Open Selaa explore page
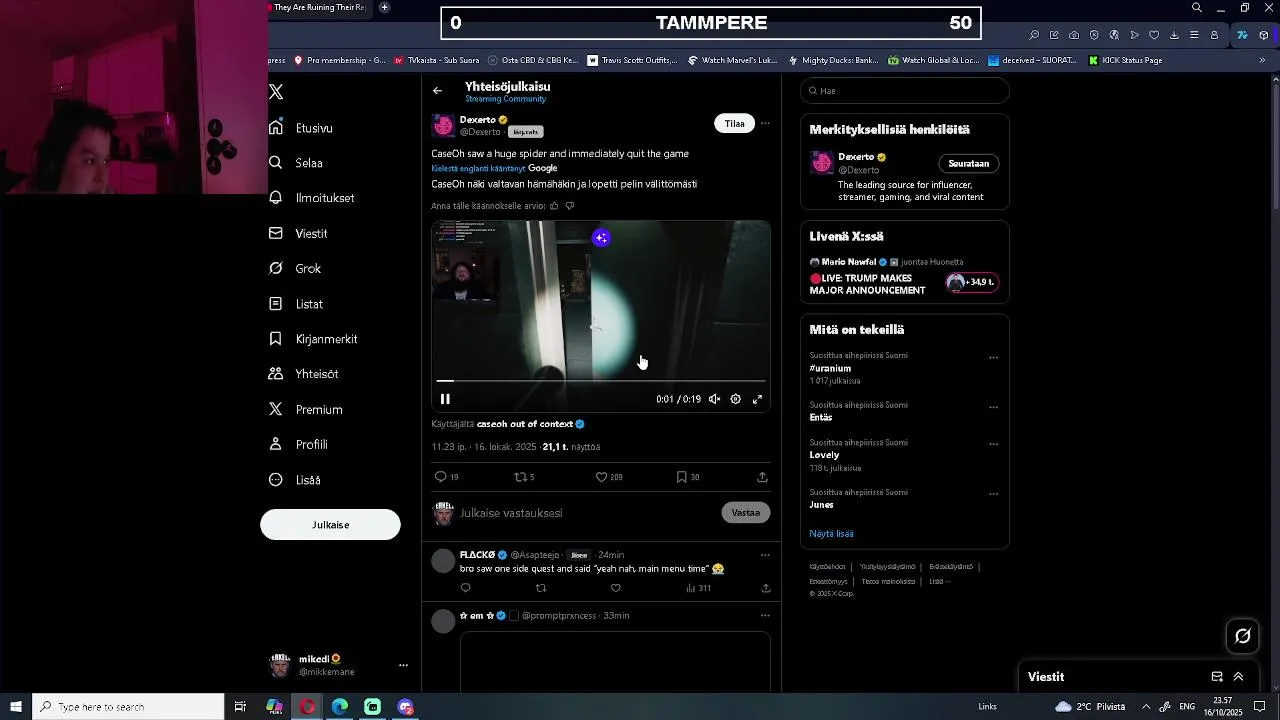 click(x=296, y=163)
